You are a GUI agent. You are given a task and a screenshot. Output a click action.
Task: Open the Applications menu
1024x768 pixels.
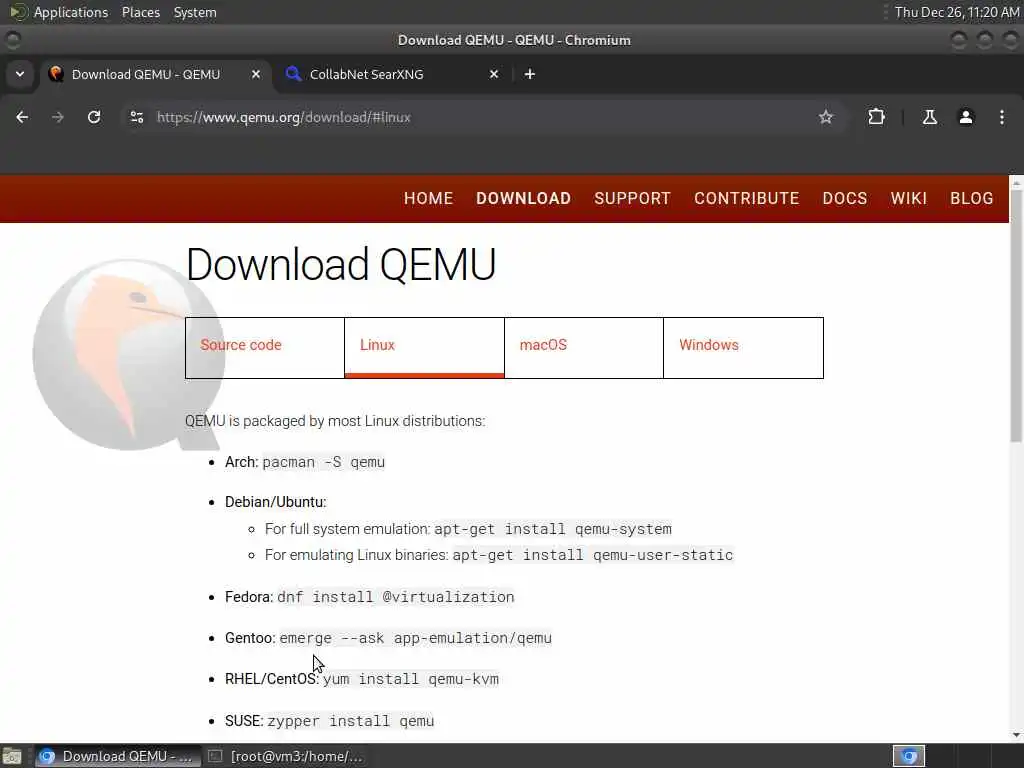click(71, 12)
